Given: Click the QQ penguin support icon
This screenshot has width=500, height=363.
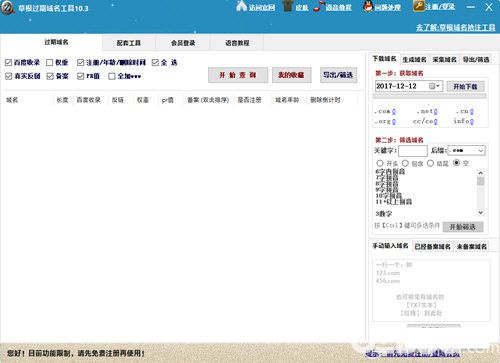Looking at the screenshot, I should pos(368,7).
